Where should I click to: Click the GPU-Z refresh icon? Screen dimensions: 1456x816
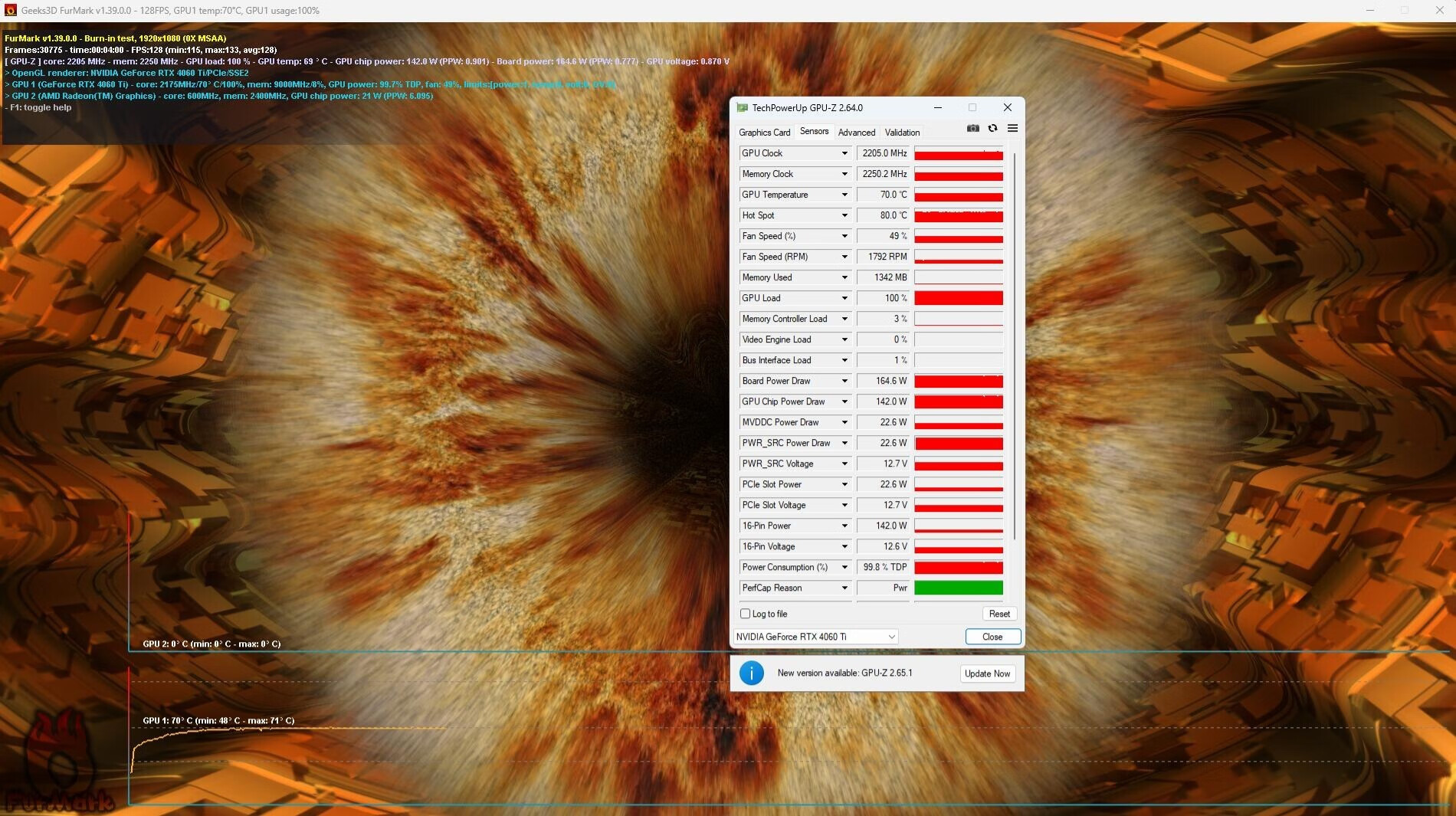point(992,129)
